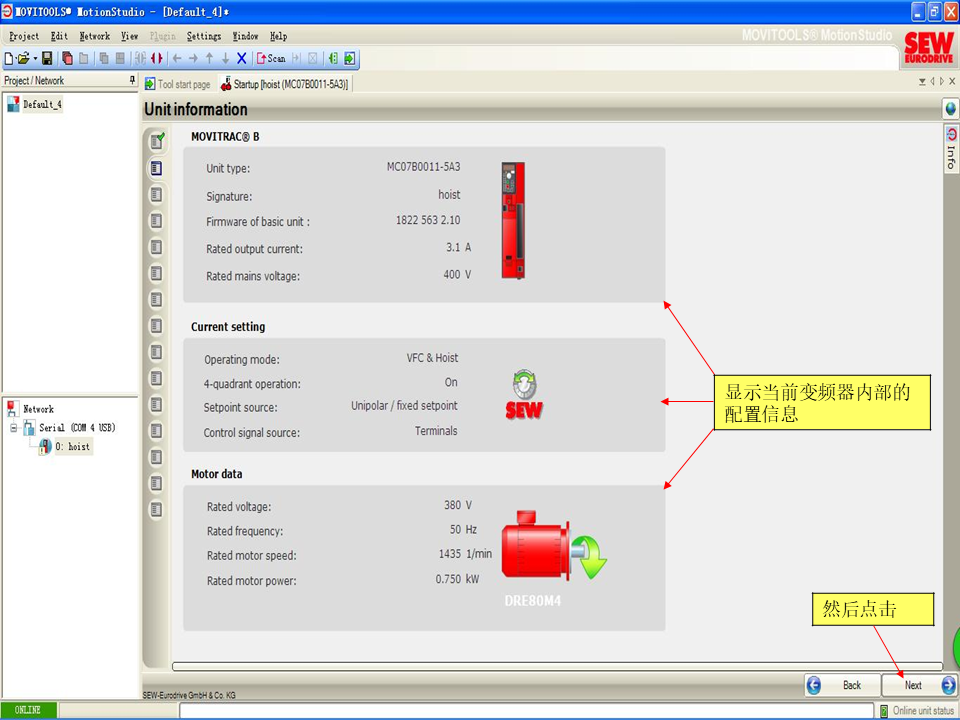Click the Scan network toolbar button
The width and height of the screenshot is (960, 720).
tap(272, 59)
